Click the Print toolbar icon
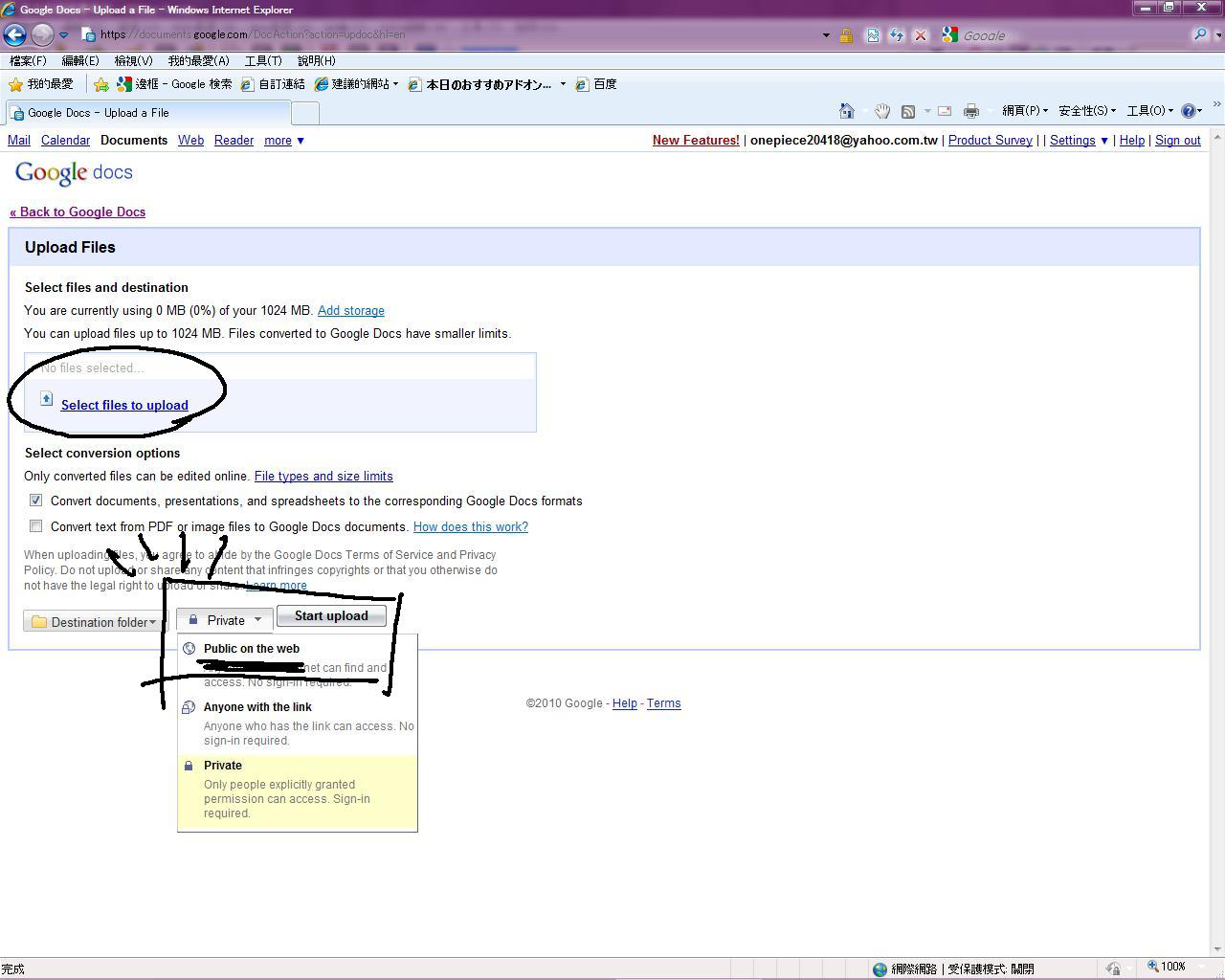1225x980 pixels. pyautogui.click(x=971, y=111)
